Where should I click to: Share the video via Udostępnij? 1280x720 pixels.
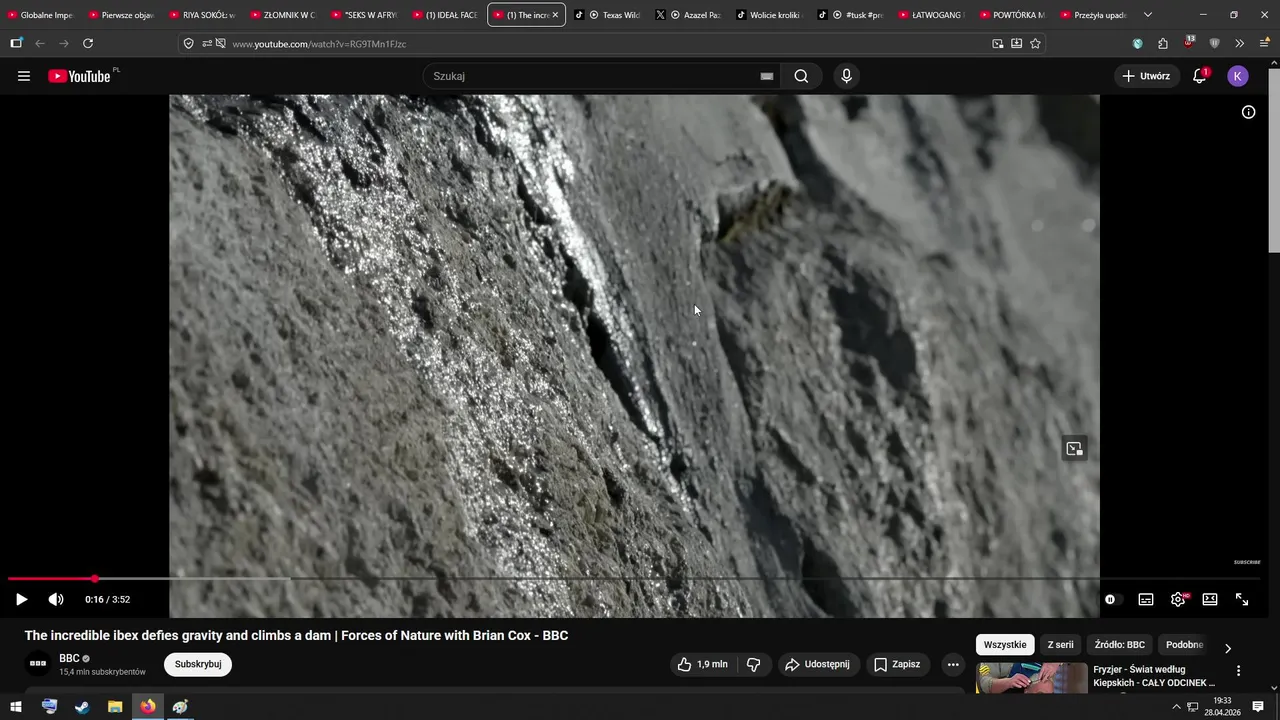point(818,664)
